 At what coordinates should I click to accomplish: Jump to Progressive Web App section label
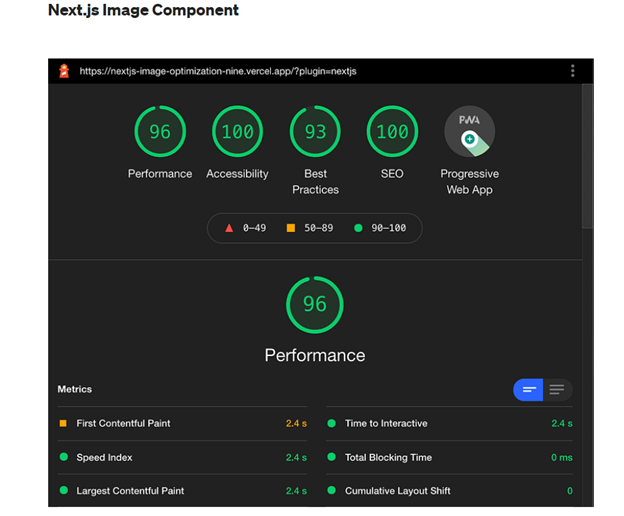pyautogui.click(x=470, y=182)
